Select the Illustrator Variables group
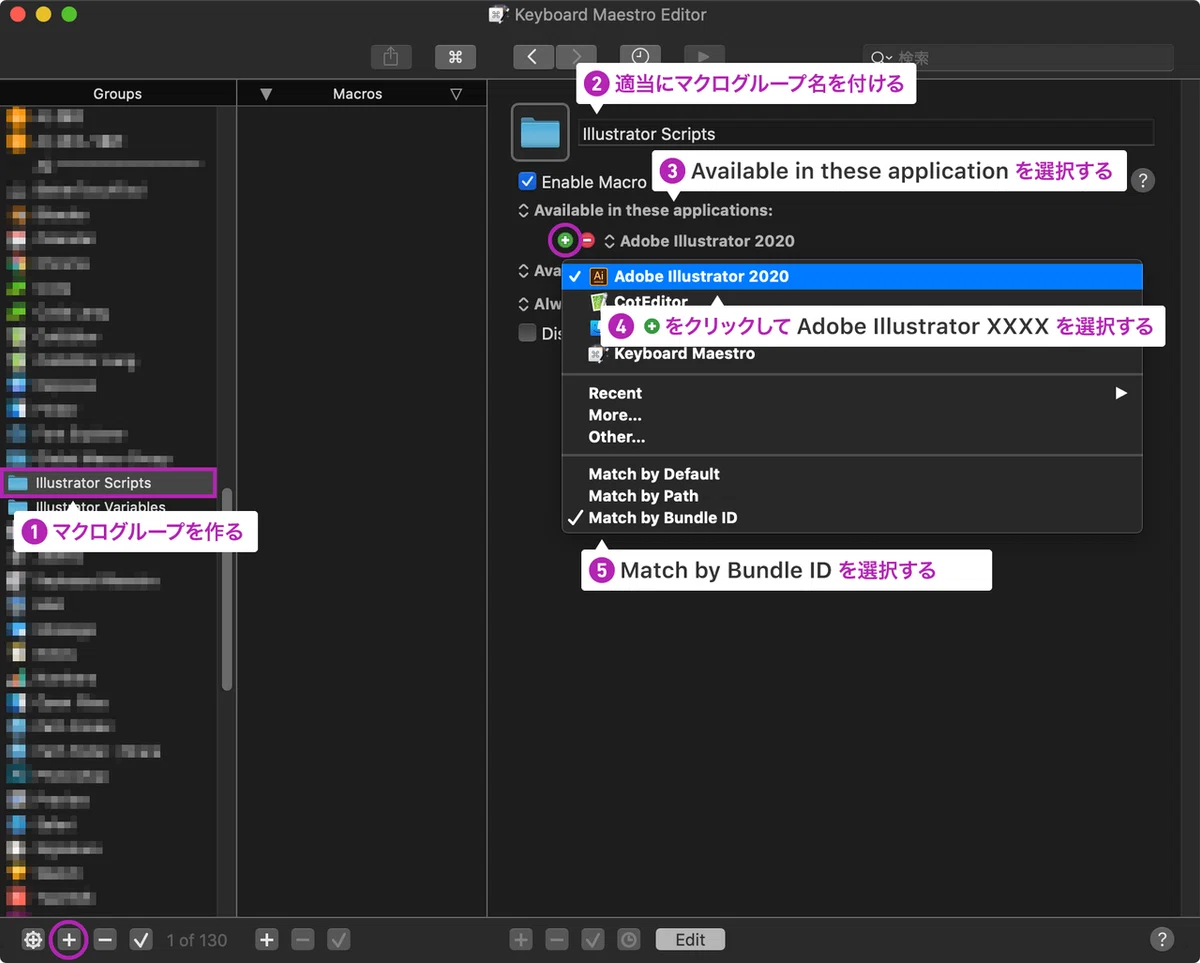1200x963 pixels. coord(110,506)
